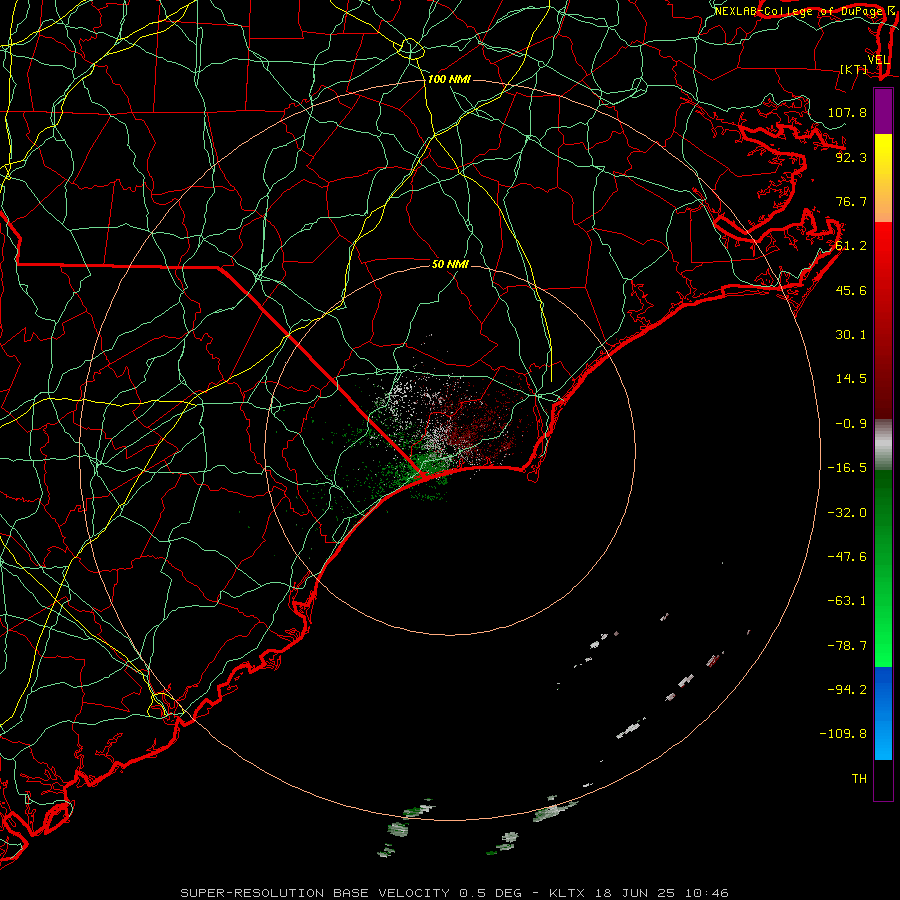Screen dimensions: 900x900
Task: Click the -16.5 velocity scale value
Action: 847,468
